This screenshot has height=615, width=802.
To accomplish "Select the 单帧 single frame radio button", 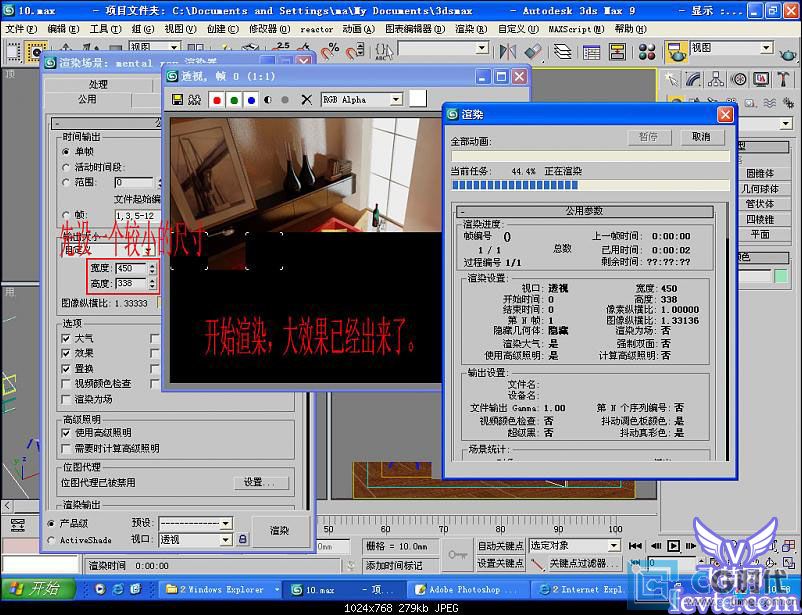I will tap(65, 152).
